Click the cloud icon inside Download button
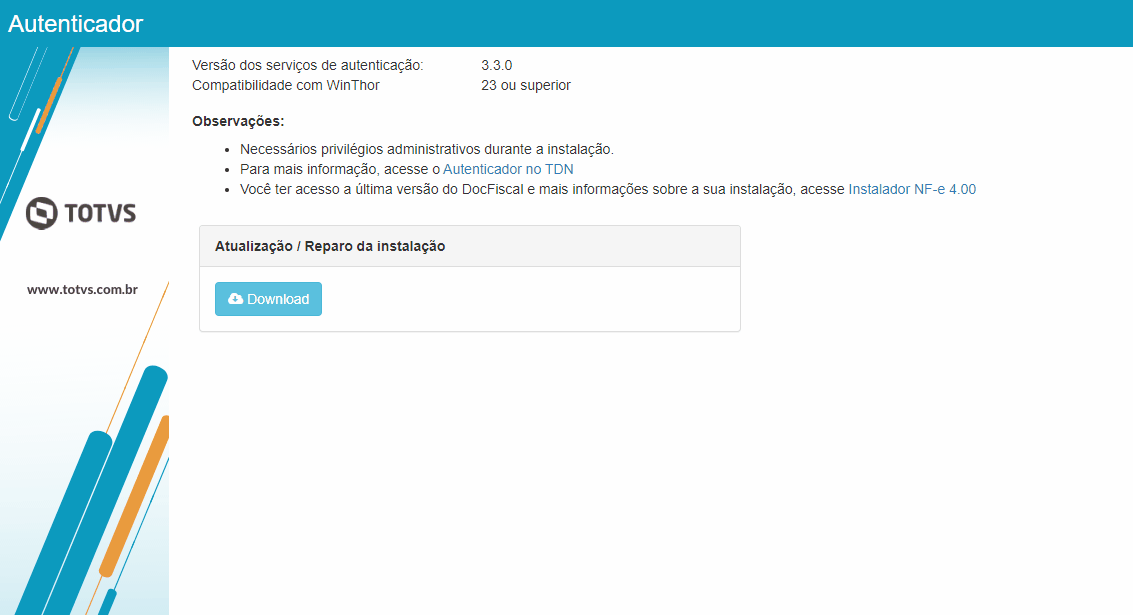The width and height of the screenshot is (1133, 615). [x=236, y=298]
